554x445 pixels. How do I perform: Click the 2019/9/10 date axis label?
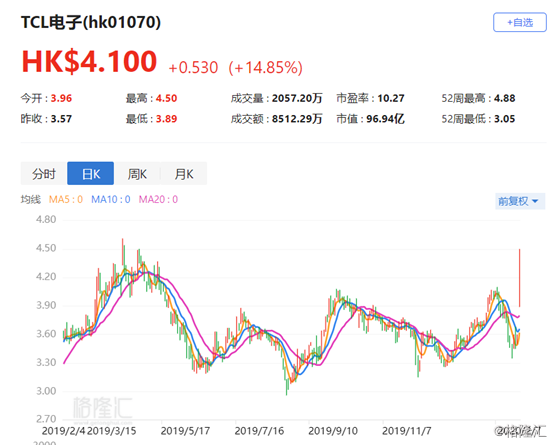[333, 431]
